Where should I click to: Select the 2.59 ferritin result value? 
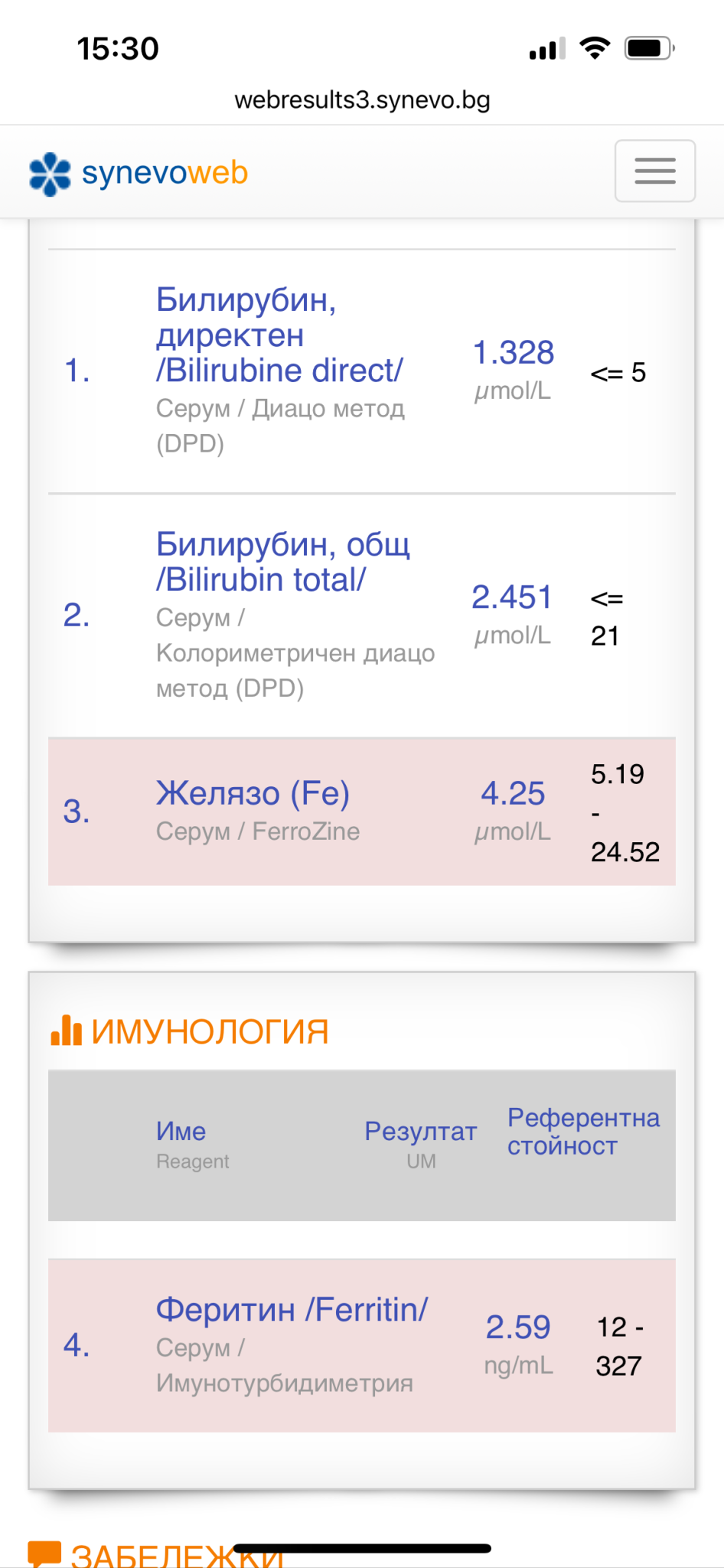tap(518, 1327)
